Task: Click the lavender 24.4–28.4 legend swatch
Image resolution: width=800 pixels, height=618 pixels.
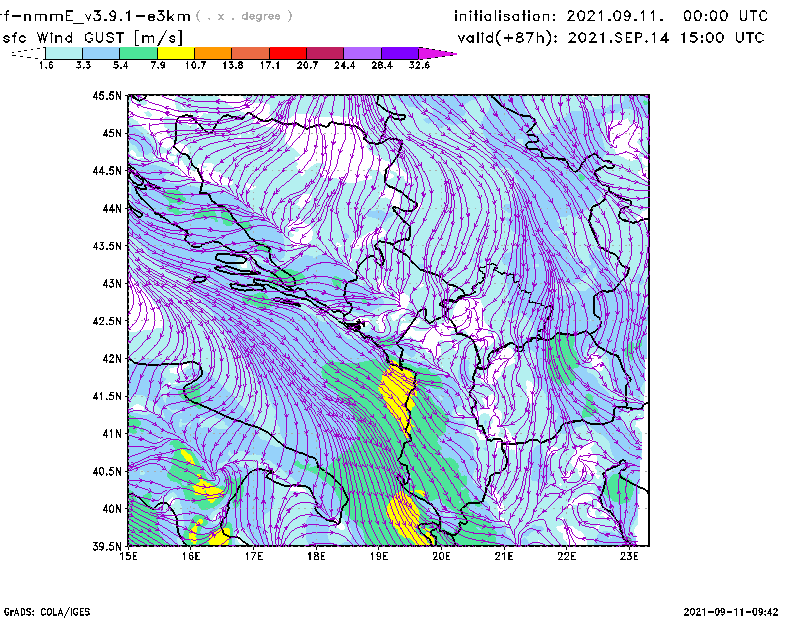Action: pyautogui.click(x=362, y=53)
